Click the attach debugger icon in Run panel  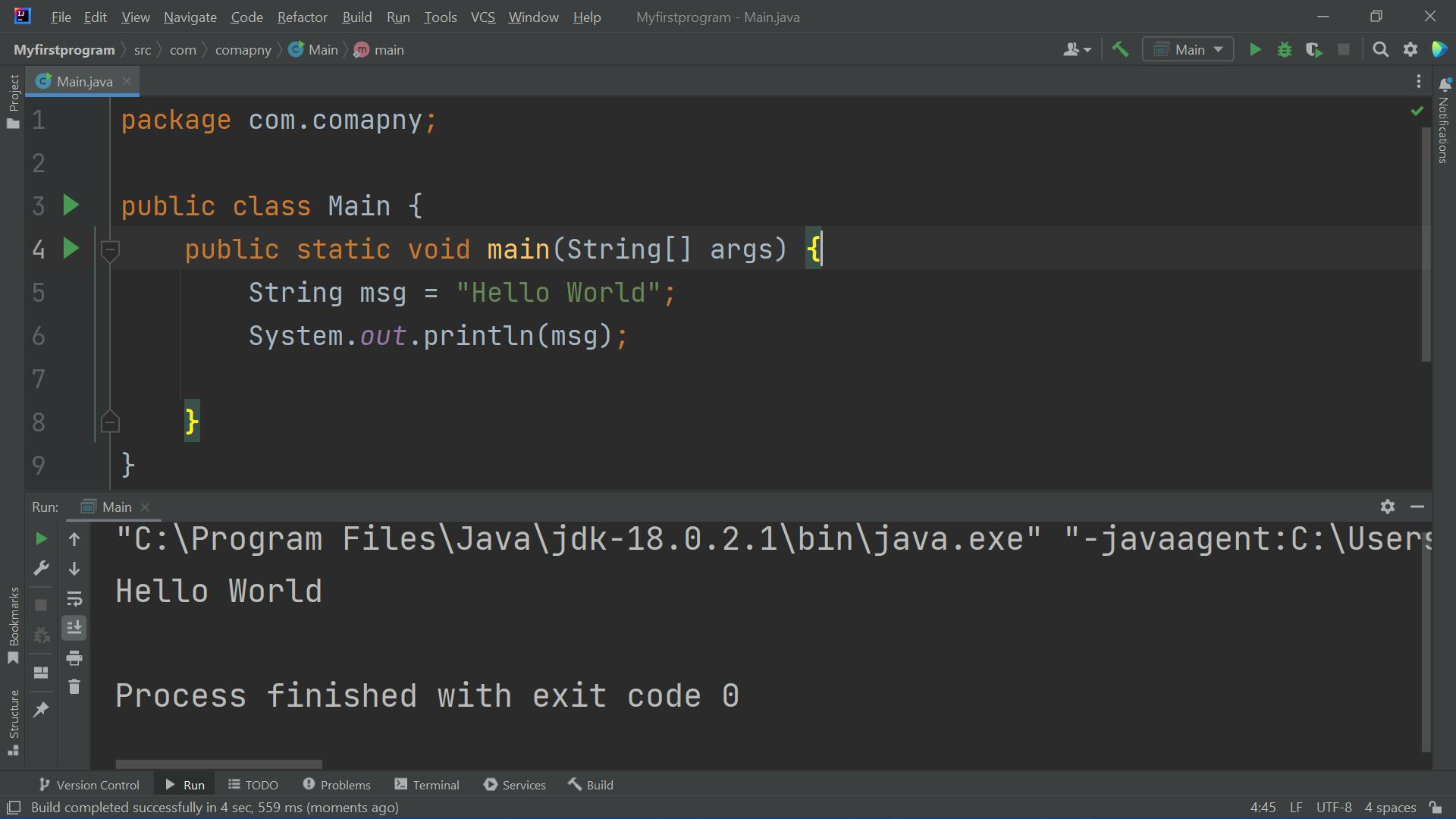click(42, 635)
